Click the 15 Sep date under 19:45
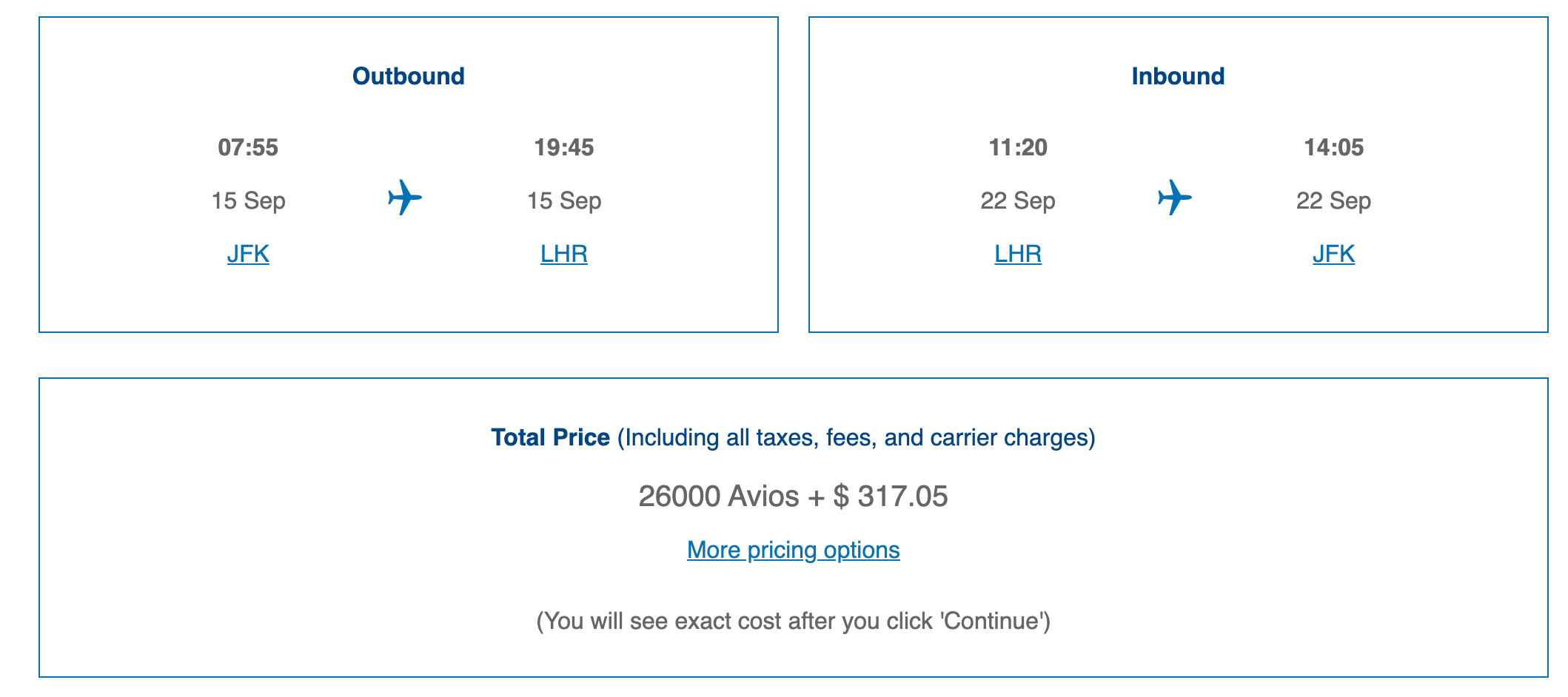 point(564,201)
